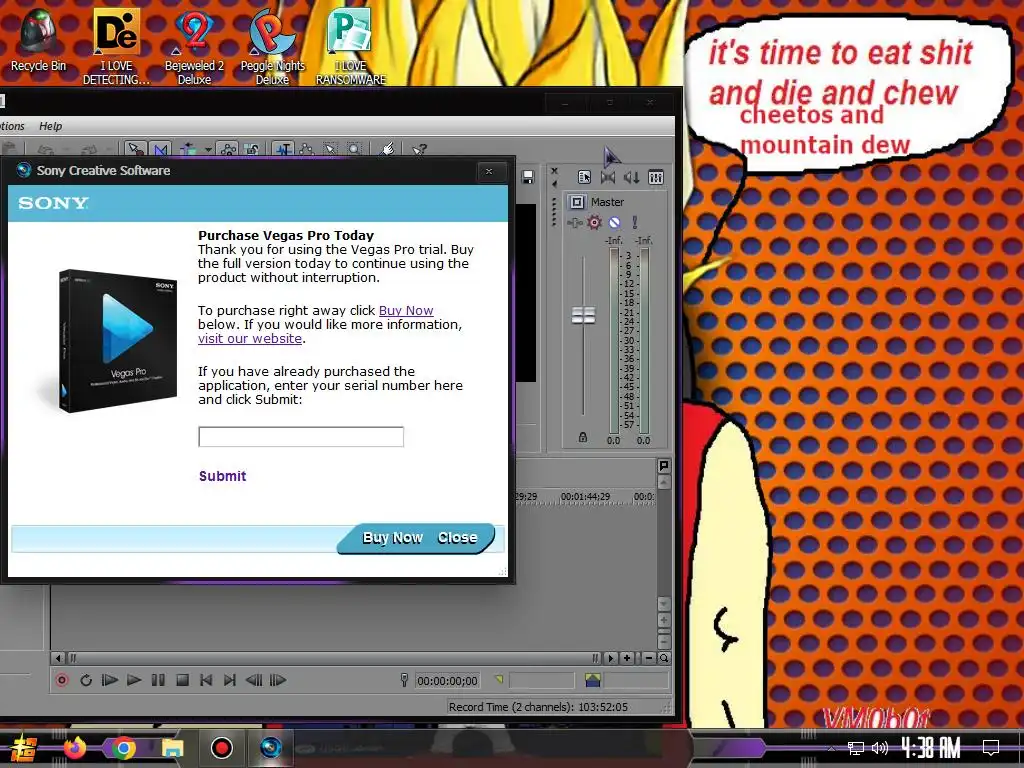Open Project Audio Properties in the Master Bus panel

click(584, 177)
